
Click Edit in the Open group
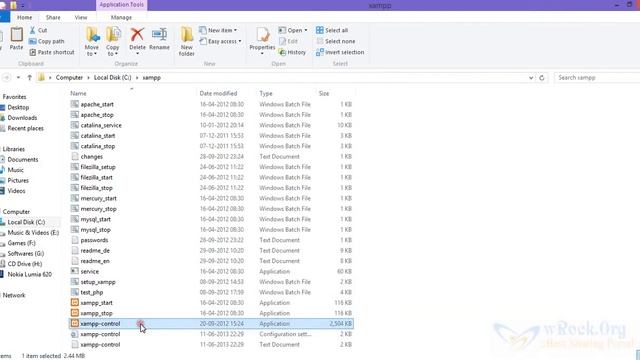tap(288, 41)
